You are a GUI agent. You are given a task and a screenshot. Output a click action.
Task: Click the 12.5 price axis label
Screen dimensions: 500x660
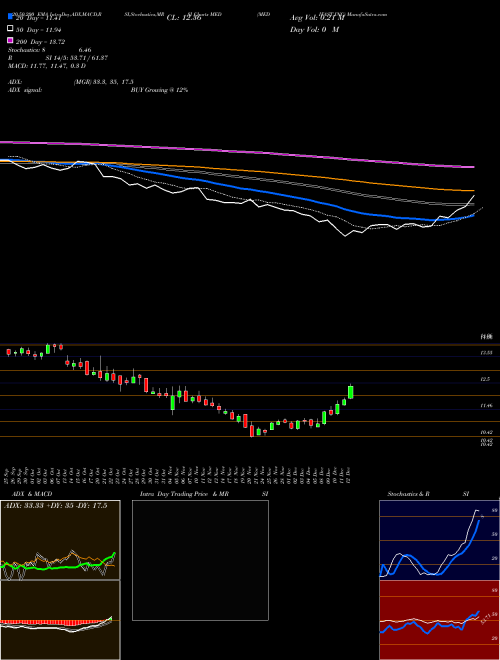click(x=485, y=379)
